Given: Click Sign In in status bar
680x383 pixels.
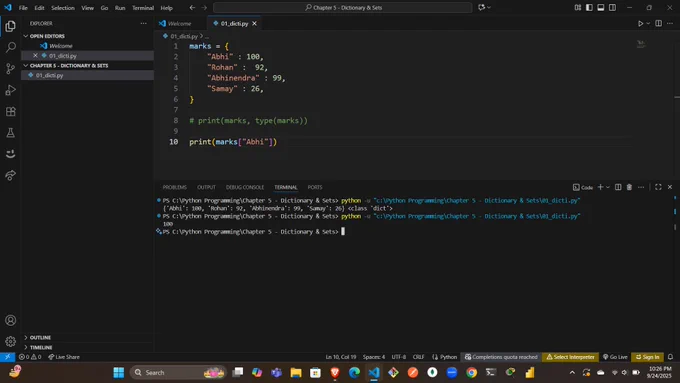Looking at the screenshot, I should (647, 357).
